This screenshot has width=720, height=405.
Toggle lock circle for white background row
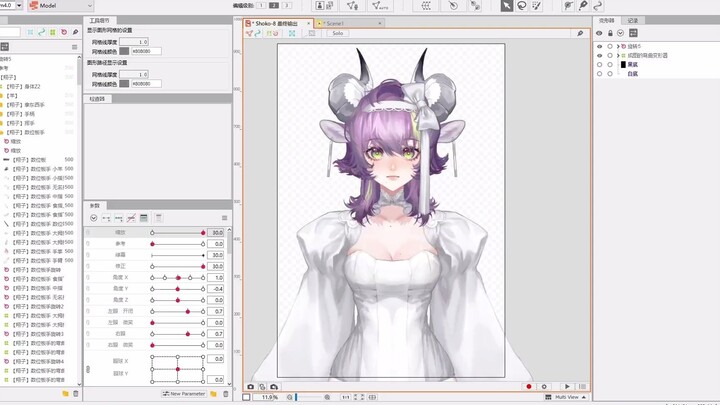pyautogui.click(x=610, y=73)
